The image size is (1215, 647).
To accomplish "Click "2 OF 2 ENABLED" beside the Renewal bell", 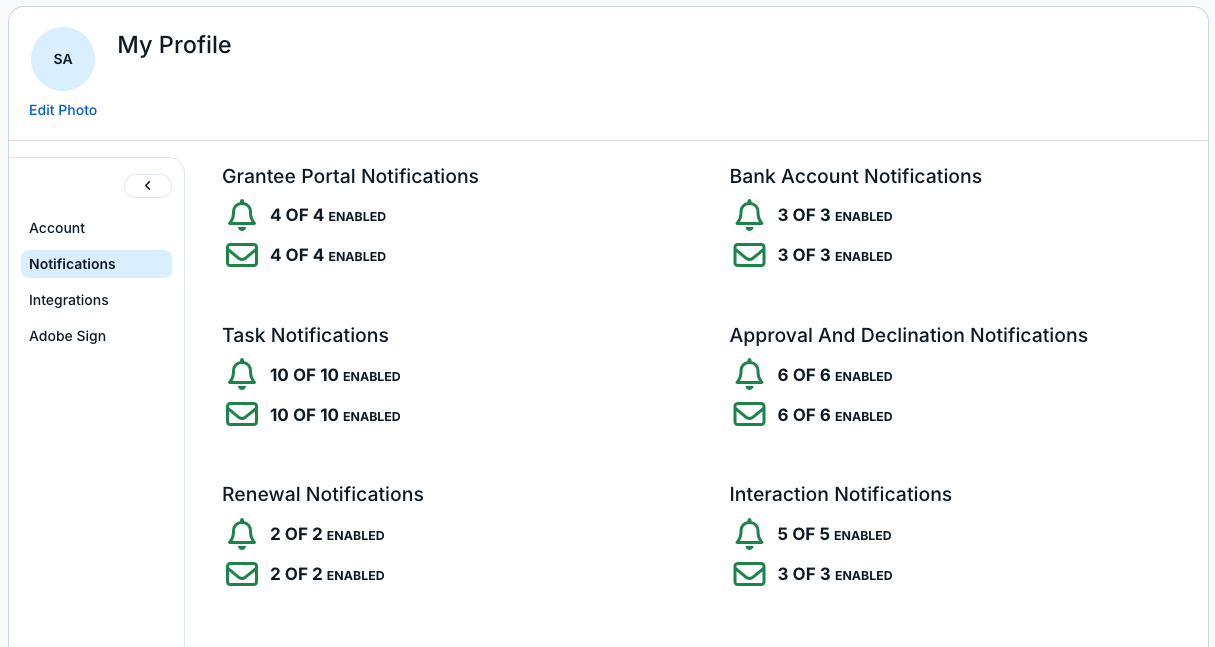I will pyautogui.click(x=327, y=535).
